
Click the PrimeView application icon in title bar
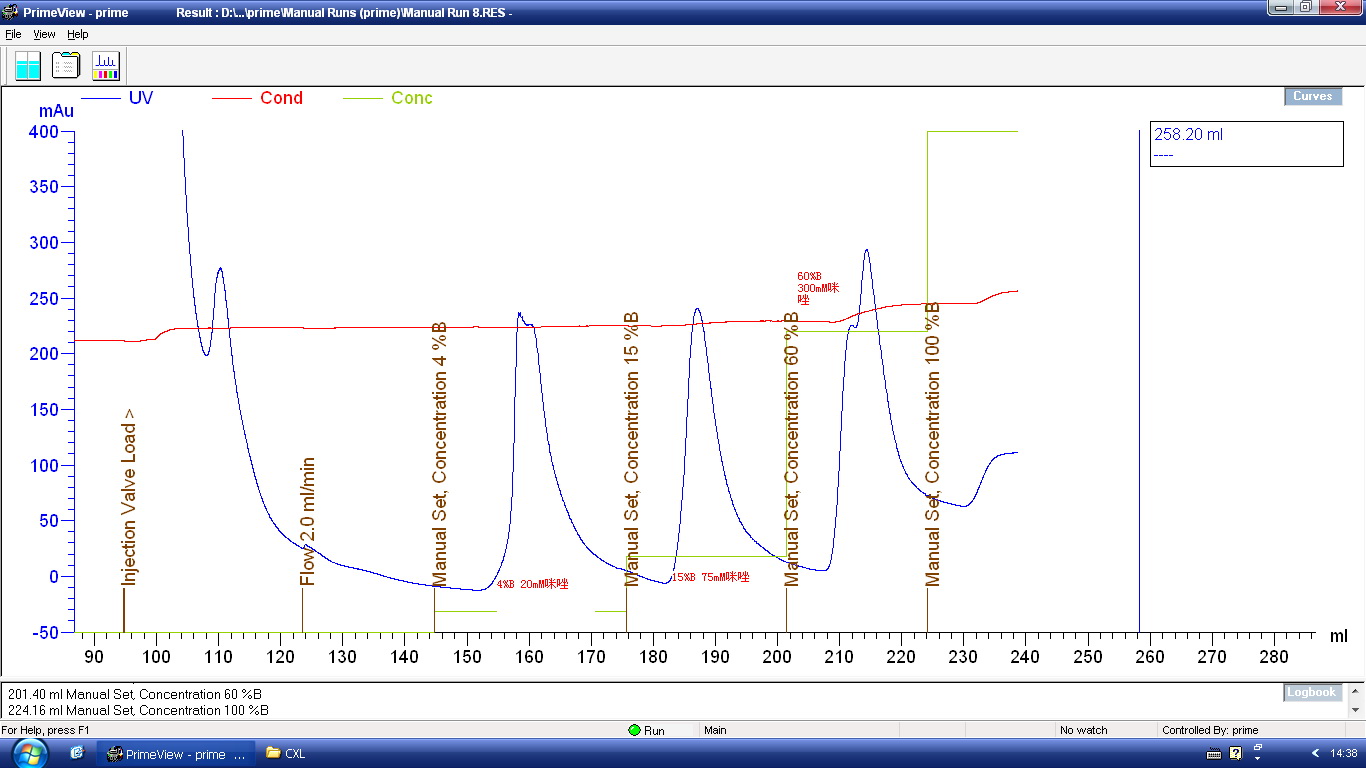(11, 12)
